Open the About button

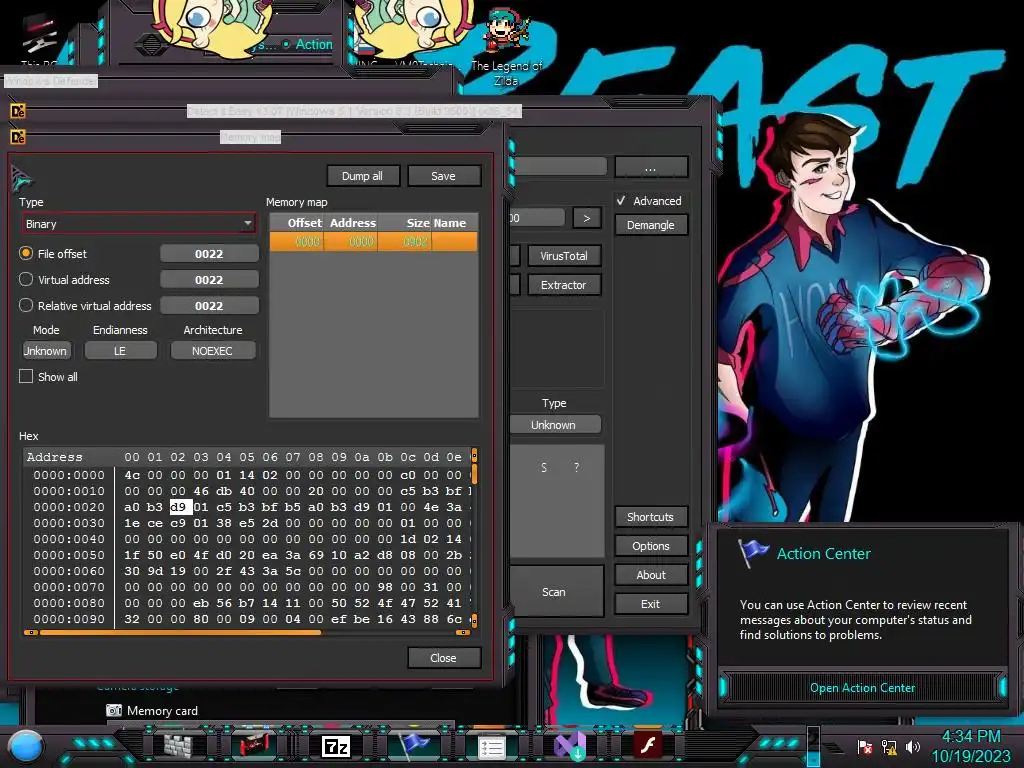(x=650, y=575)
